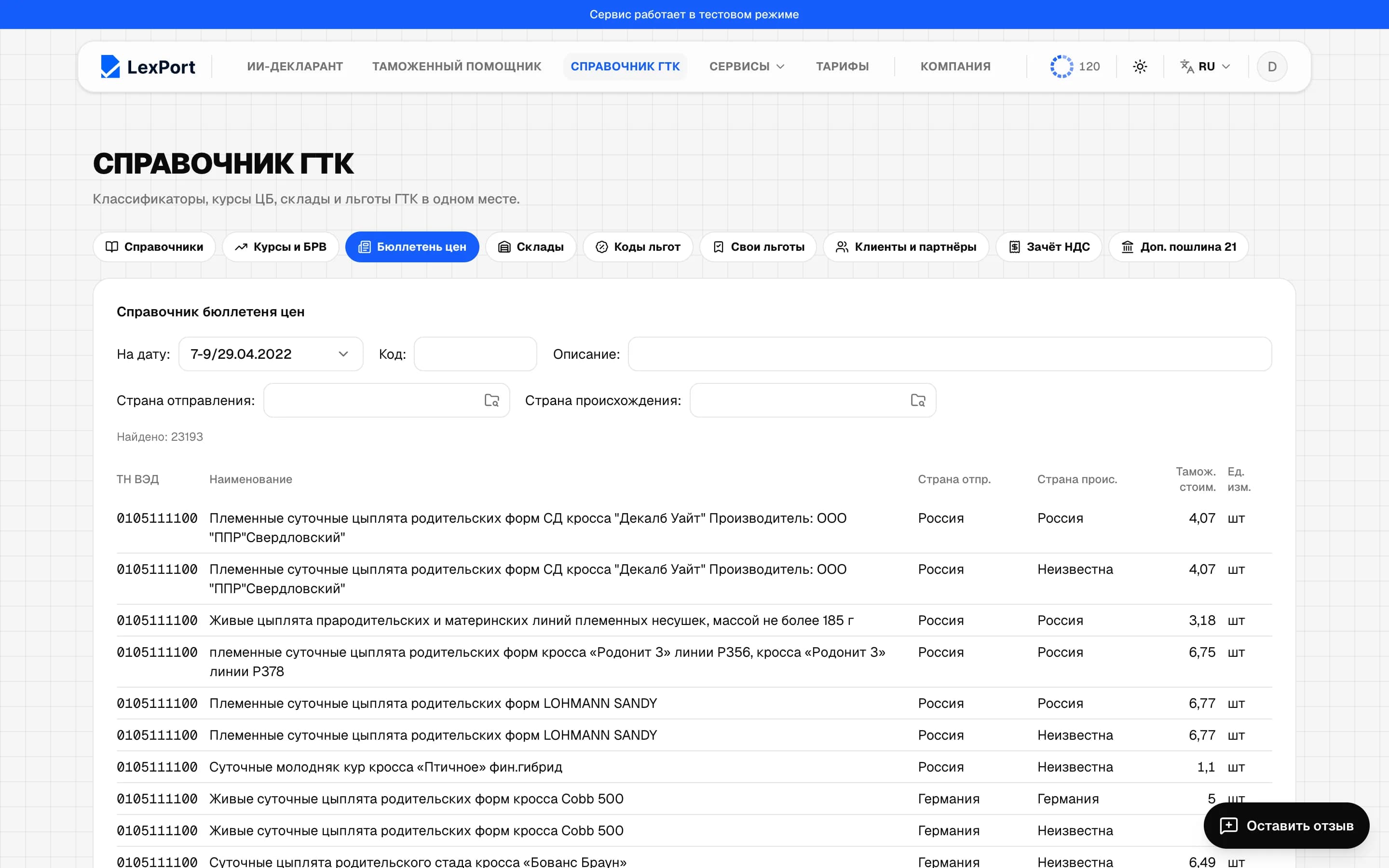Open the Свои льготы tab
This screenshot has width=1389, height=868.
pyautogui.click(x=758, y=247)
